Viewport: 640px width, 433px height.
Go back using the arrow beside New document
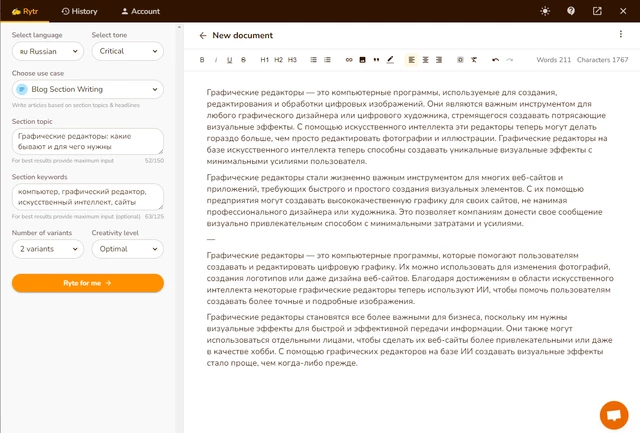tap(203, 36)
